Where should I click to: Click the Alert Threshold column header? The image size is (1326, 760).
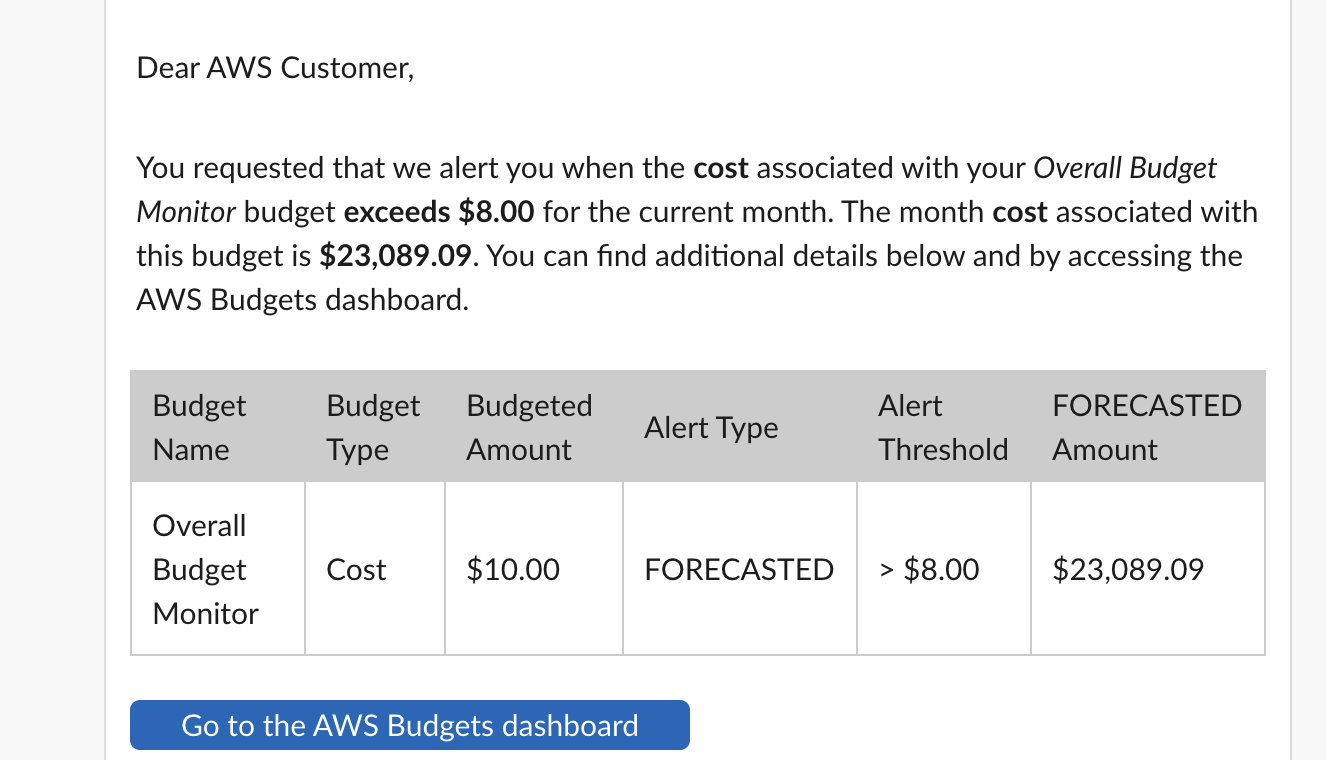pos(943,427)
